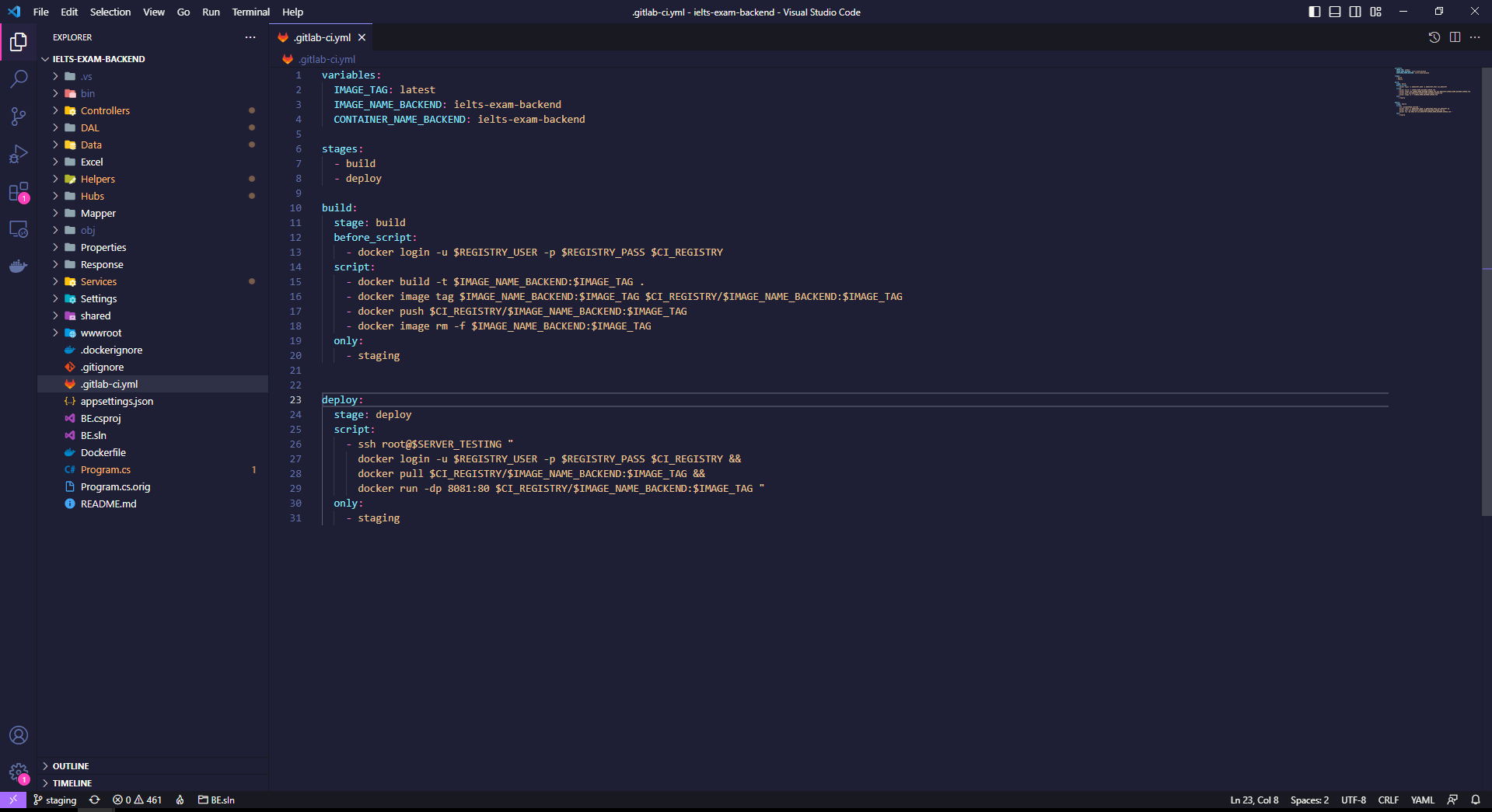This screenshot has width=1492, height=812.
Task: Open Accounts menu icon
Action: click(19, 735)
